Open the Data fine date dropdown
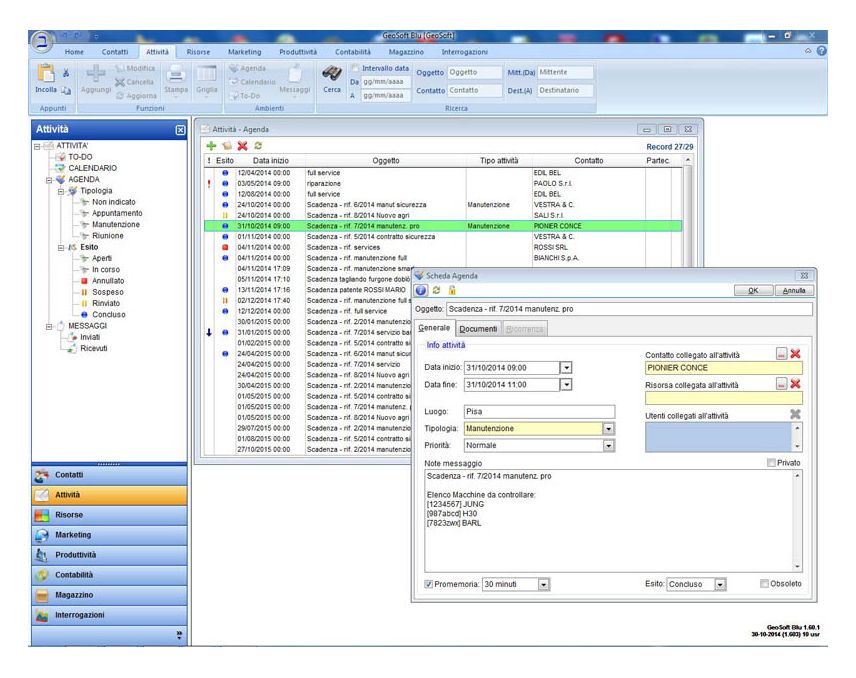 [x=566, y=385]
